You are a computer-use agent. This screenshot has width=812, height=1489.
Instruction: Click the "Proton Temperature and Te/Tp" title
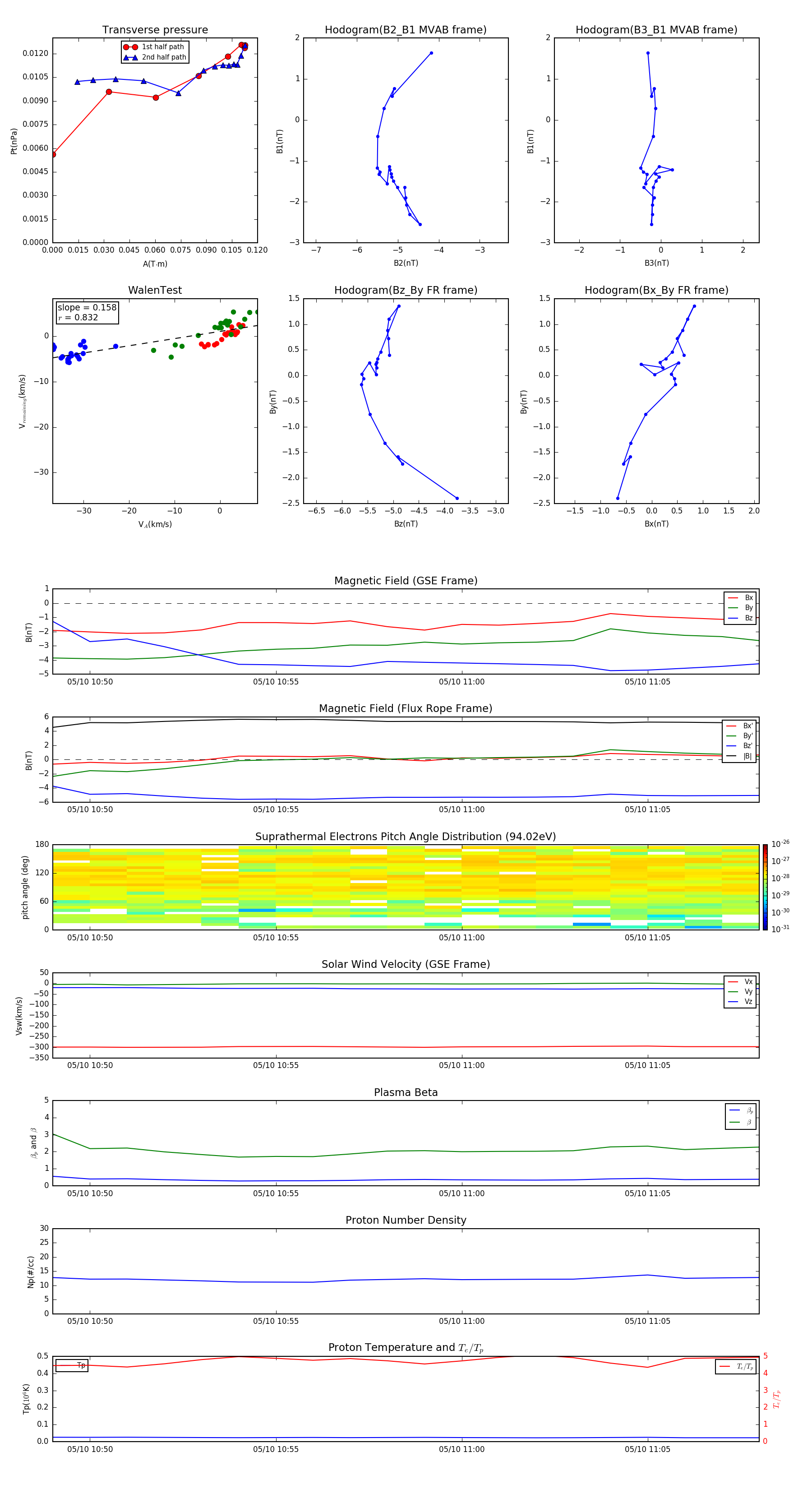406,1348
